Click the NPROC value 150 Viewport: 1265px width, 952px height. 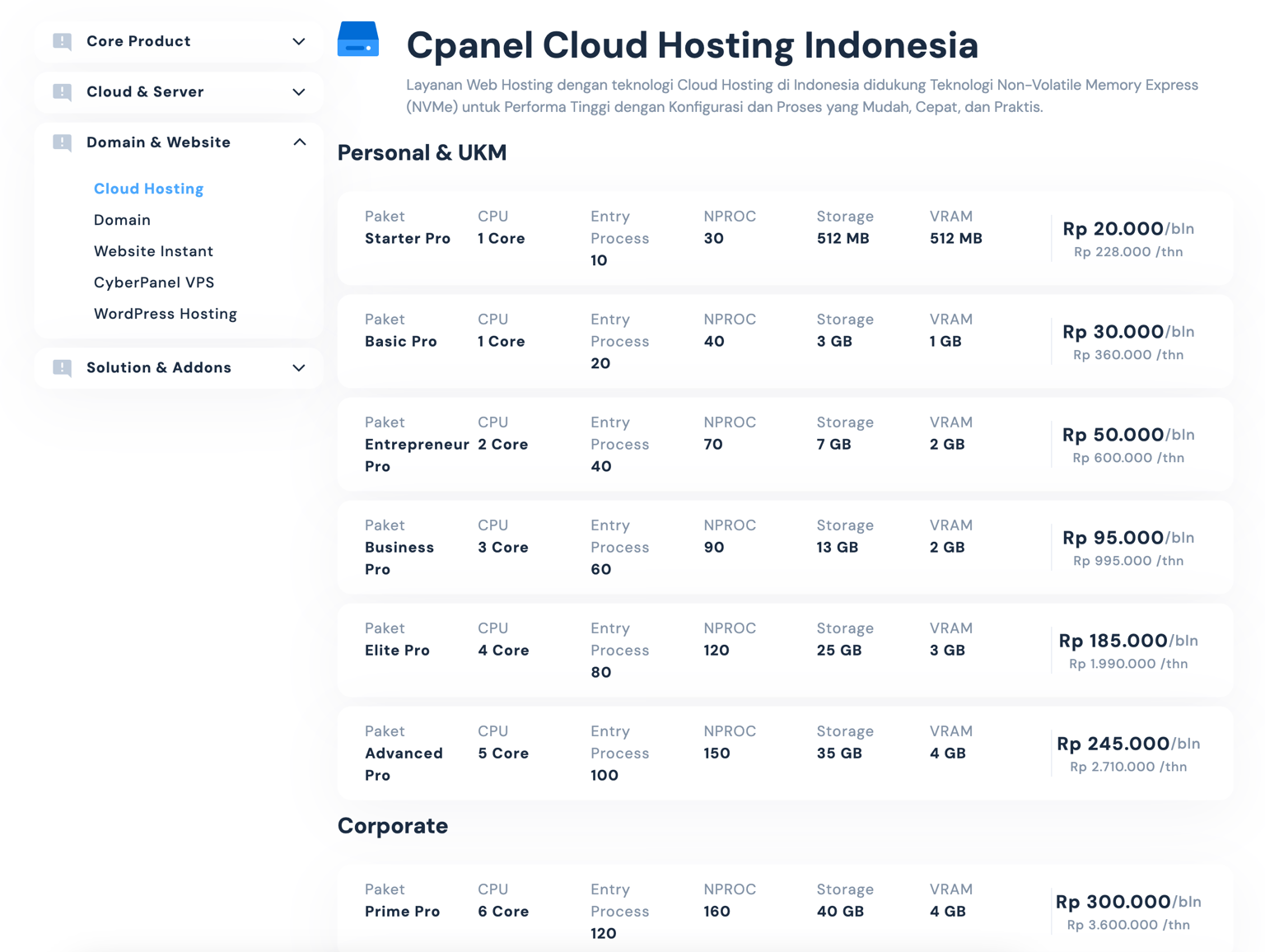[717, 754]
